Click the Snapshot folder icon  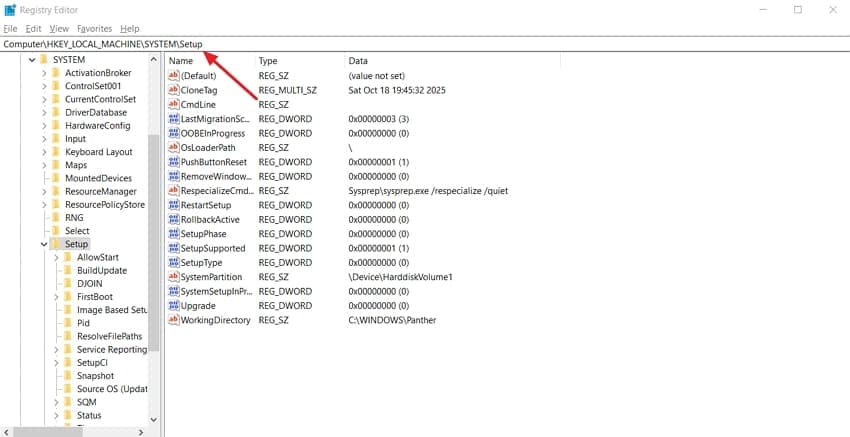(x=68, y=376)
